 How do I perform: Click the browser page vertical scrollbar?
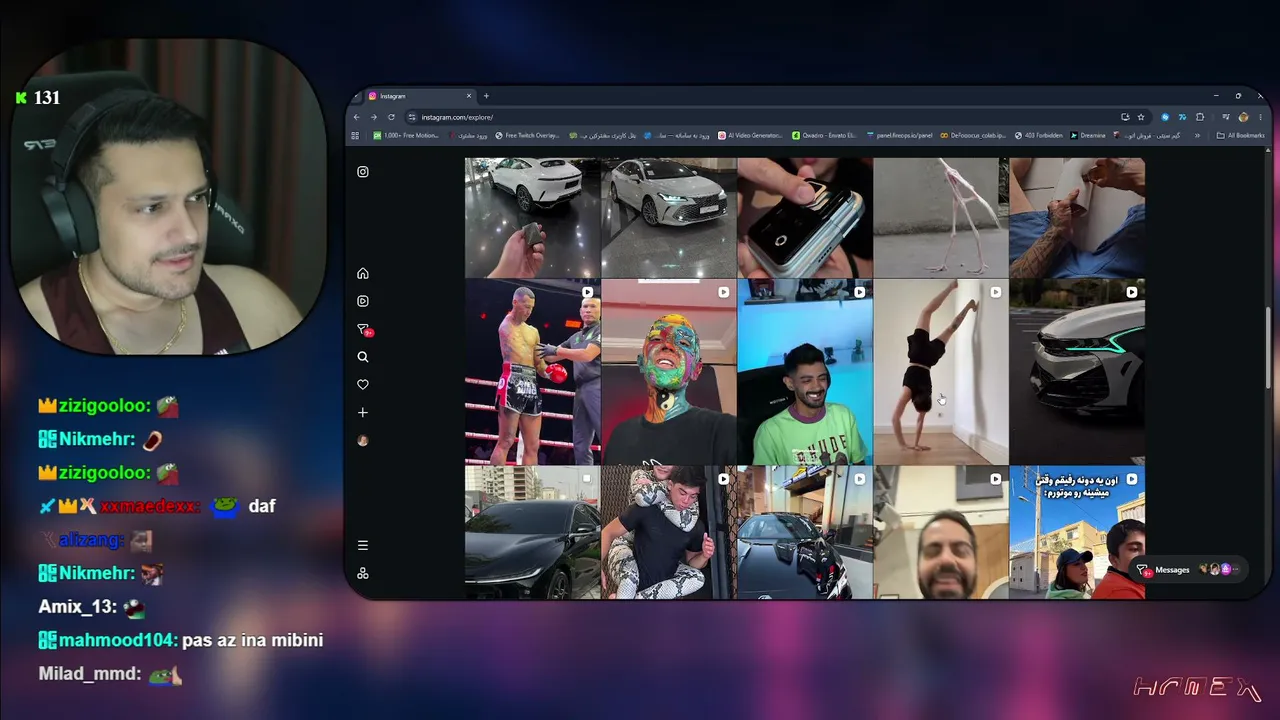click(x=1267, y=348)
